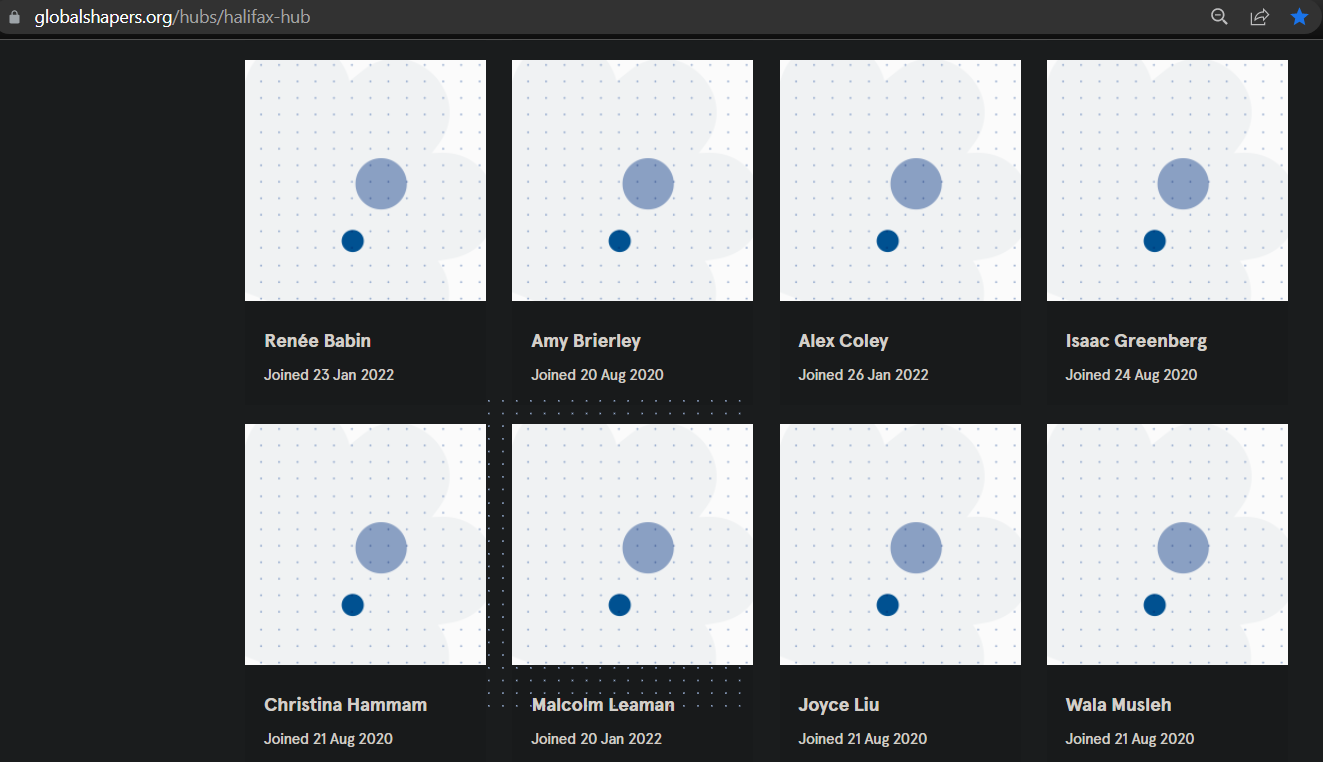The height and width of the screenshot is (762, 1323).
Task: Click Wala Musleh's "Joined 21 Aug 2020" text
Action: click(1130, 739)
